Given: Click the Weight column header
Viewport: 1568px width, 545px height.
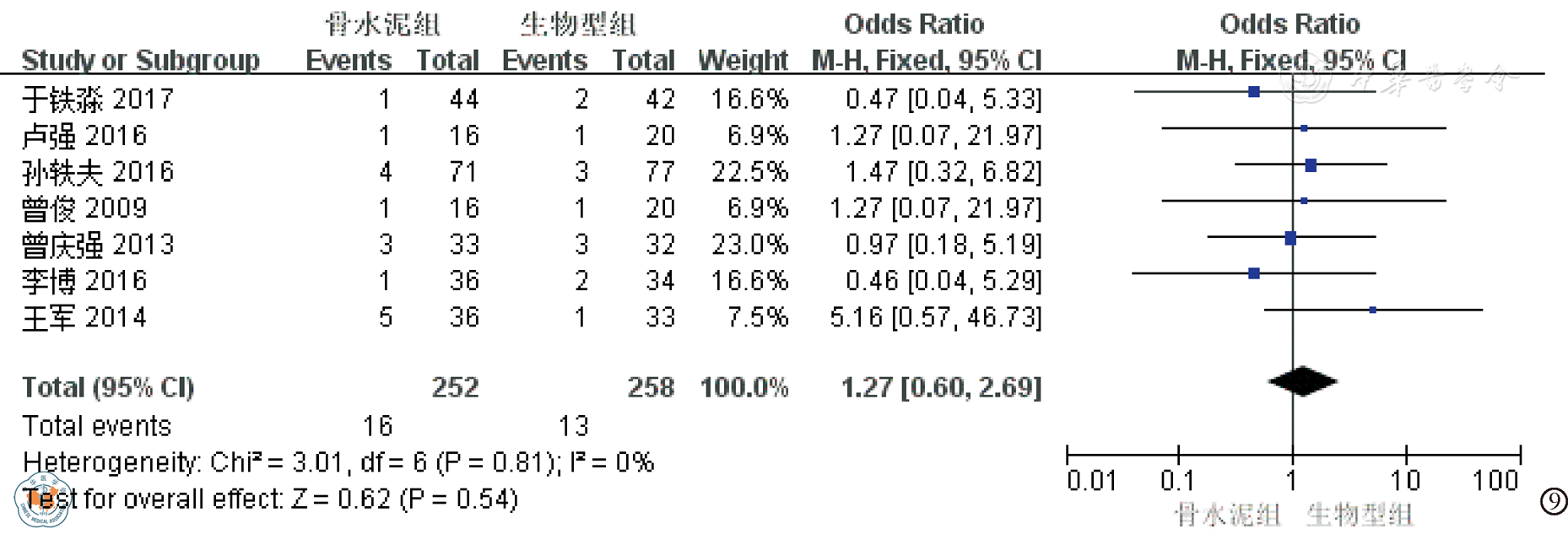Looking at the screenshot, I should [x=743, y=61].
